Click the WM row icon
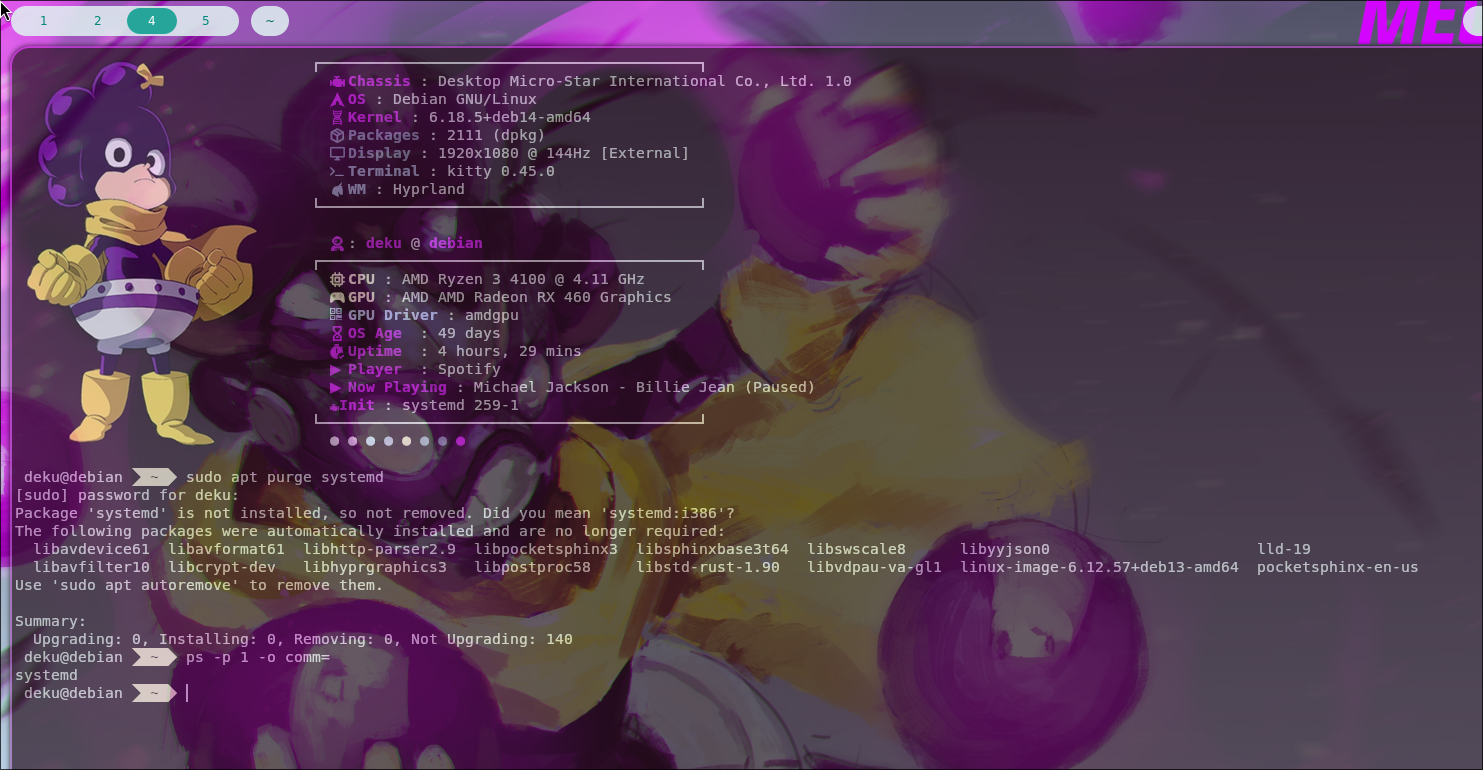This screenshot has width=1483, height=770. (x=337, y=190)
